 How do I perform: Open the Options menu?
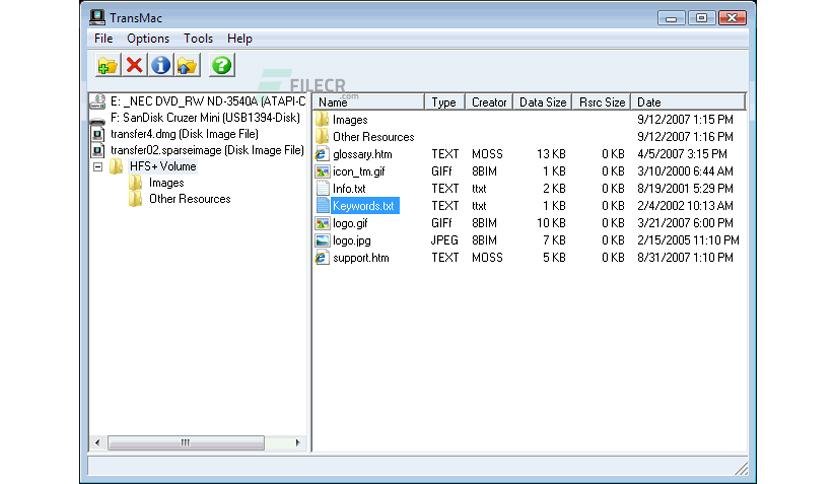pos(148,38)
